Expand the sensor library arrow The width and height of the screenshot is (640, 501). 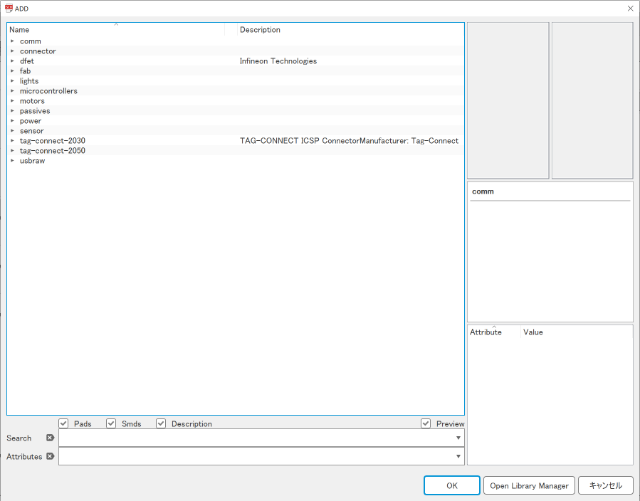click(x=12, y=131)
